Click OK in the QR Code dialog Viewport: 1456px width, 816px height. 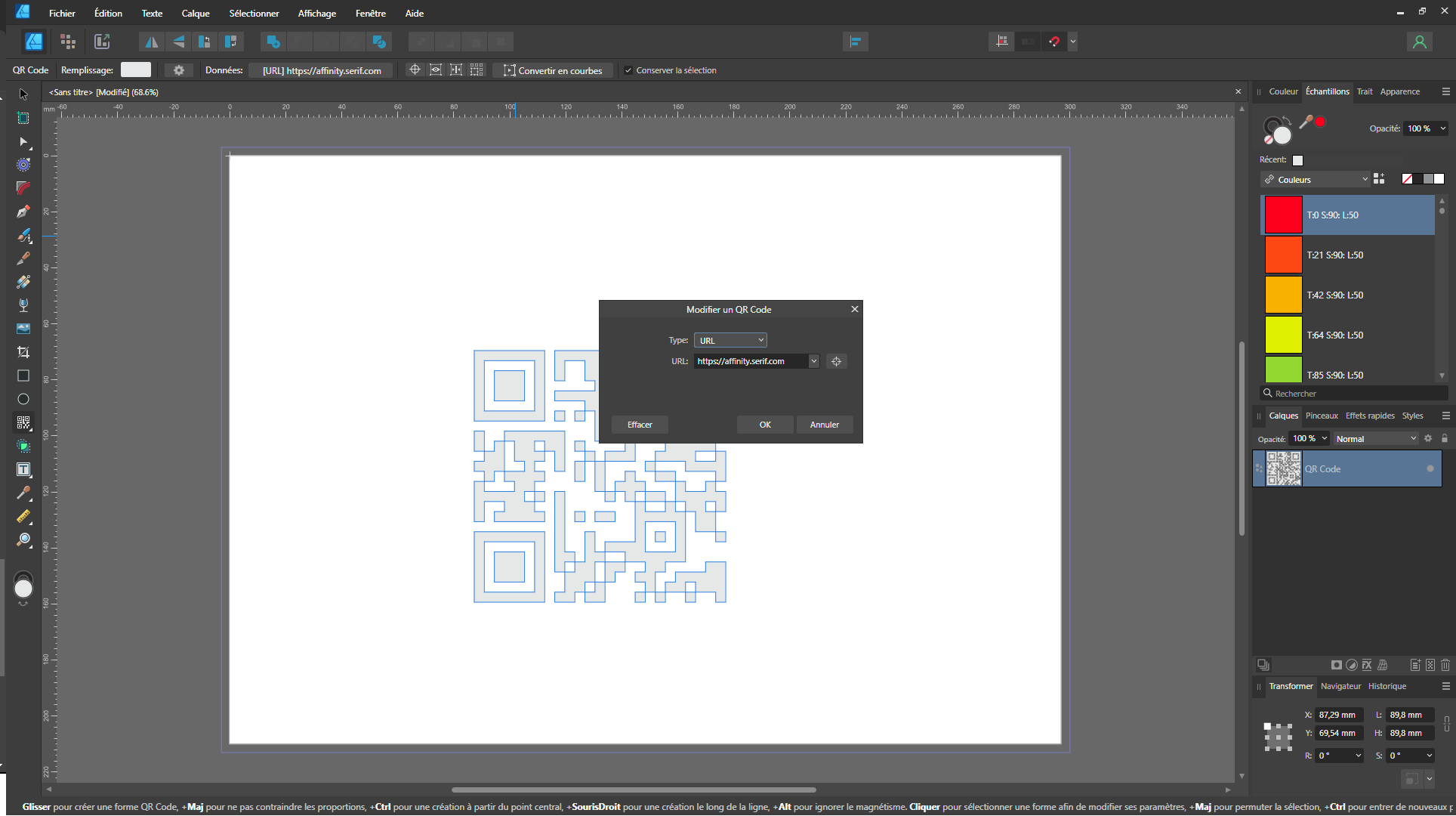764,425
